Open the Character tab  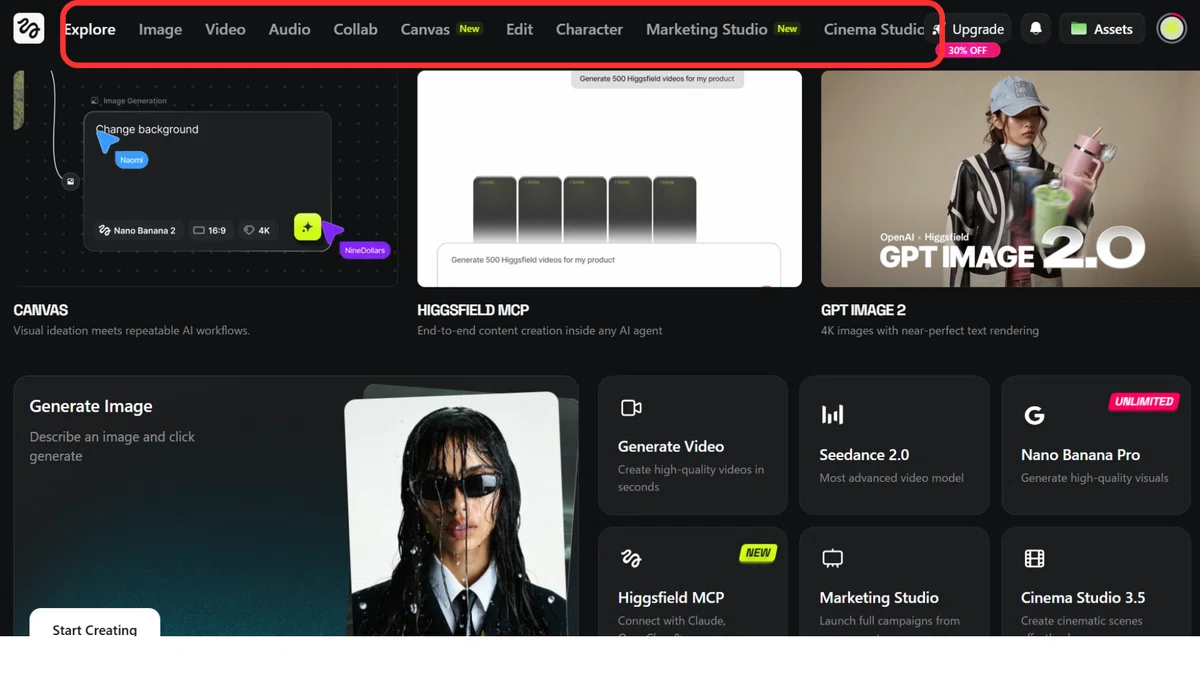(589, 29)
